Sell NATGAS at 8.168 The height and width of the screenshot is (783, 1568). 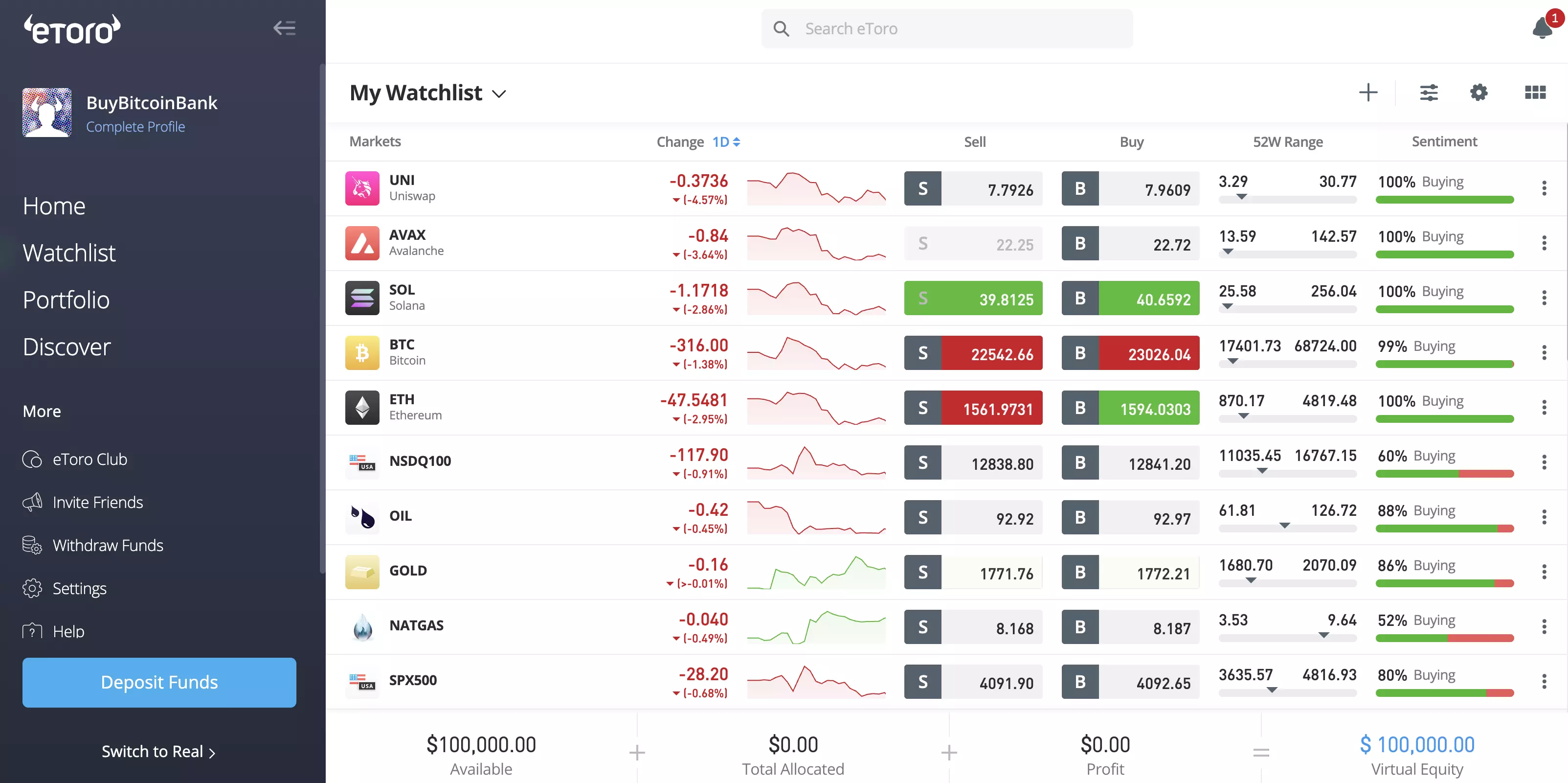[x=973, y=627]
